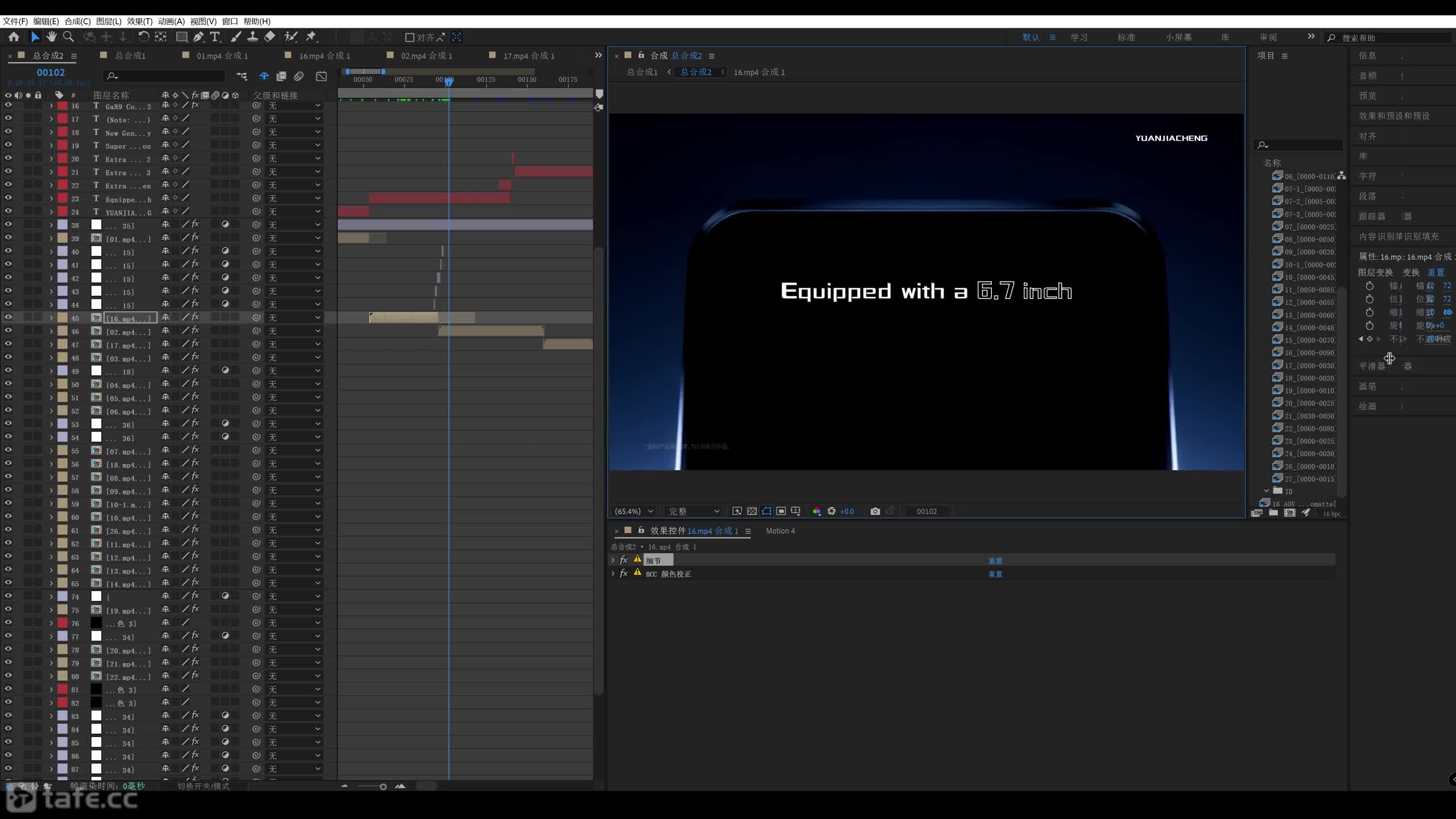Select the Pen tool
The image size is (1456, 819).
[x=198, y=37]
